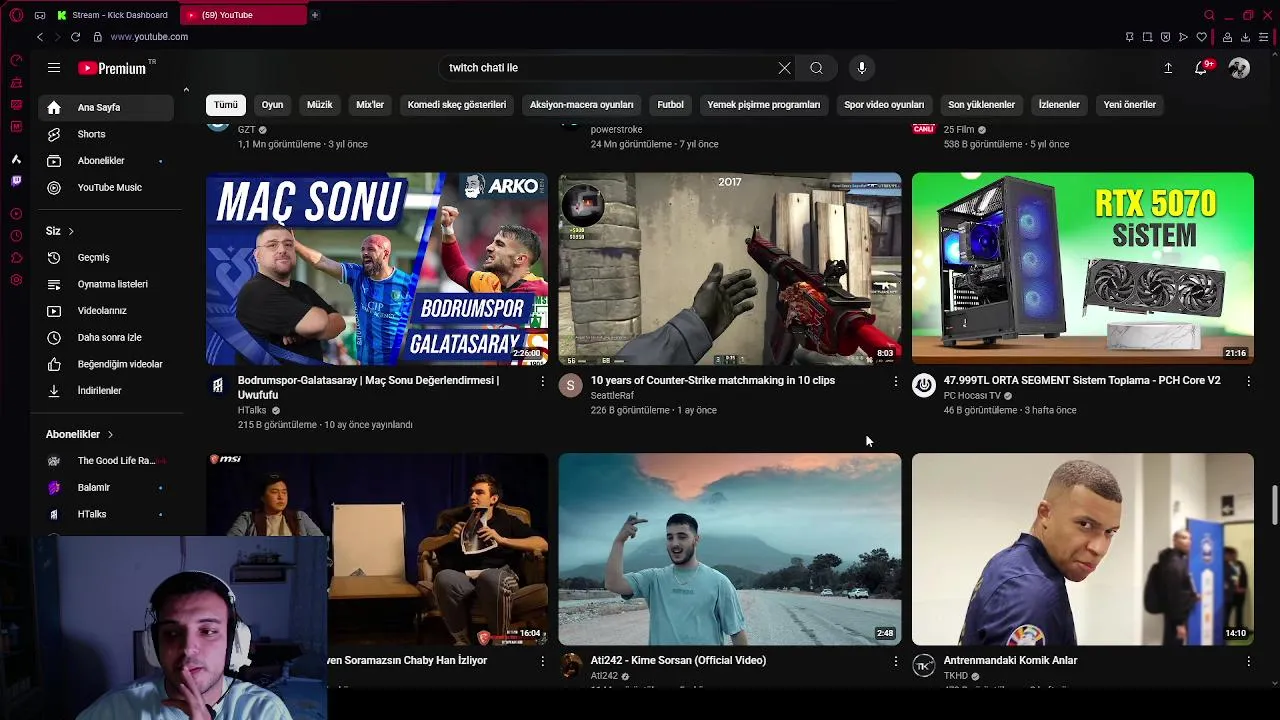
Task: Open the account avatar menu
Action: pos(1239,68)
